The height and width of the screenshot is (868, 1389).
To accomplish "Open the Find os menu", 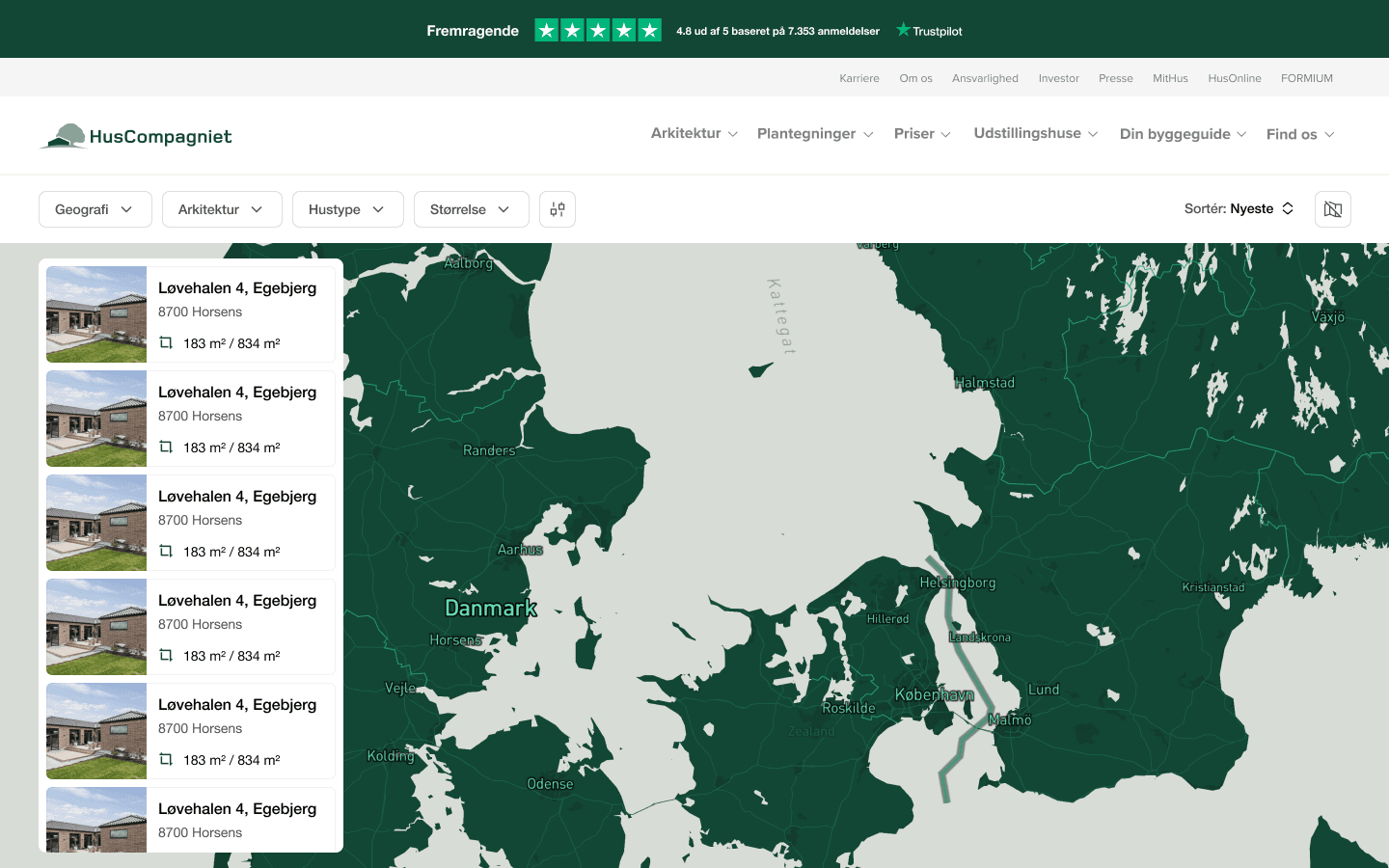I will click(1300, 134).
